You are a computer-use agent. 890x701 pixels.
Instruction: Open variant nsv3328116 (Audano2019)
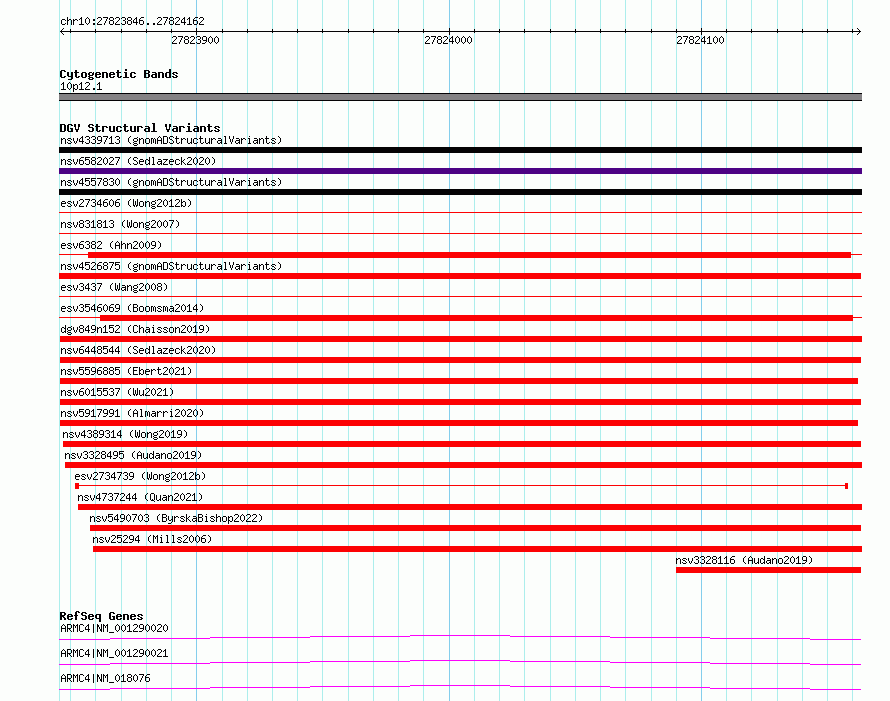[x=744, y=560]
